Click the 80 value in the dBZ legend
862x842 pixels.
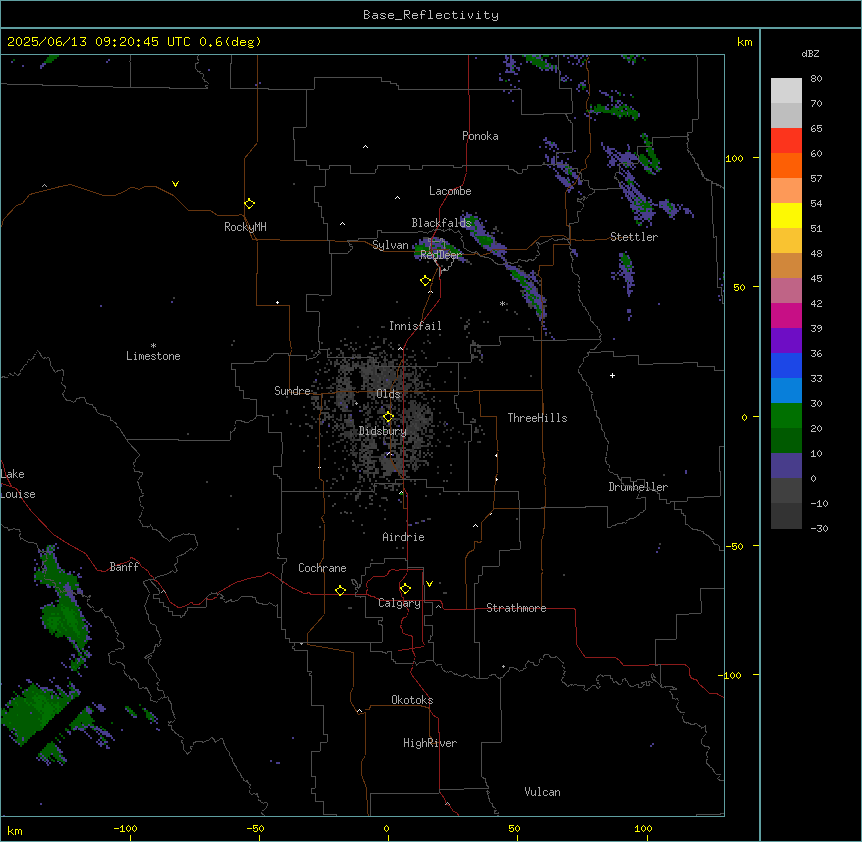coord(816,78)
